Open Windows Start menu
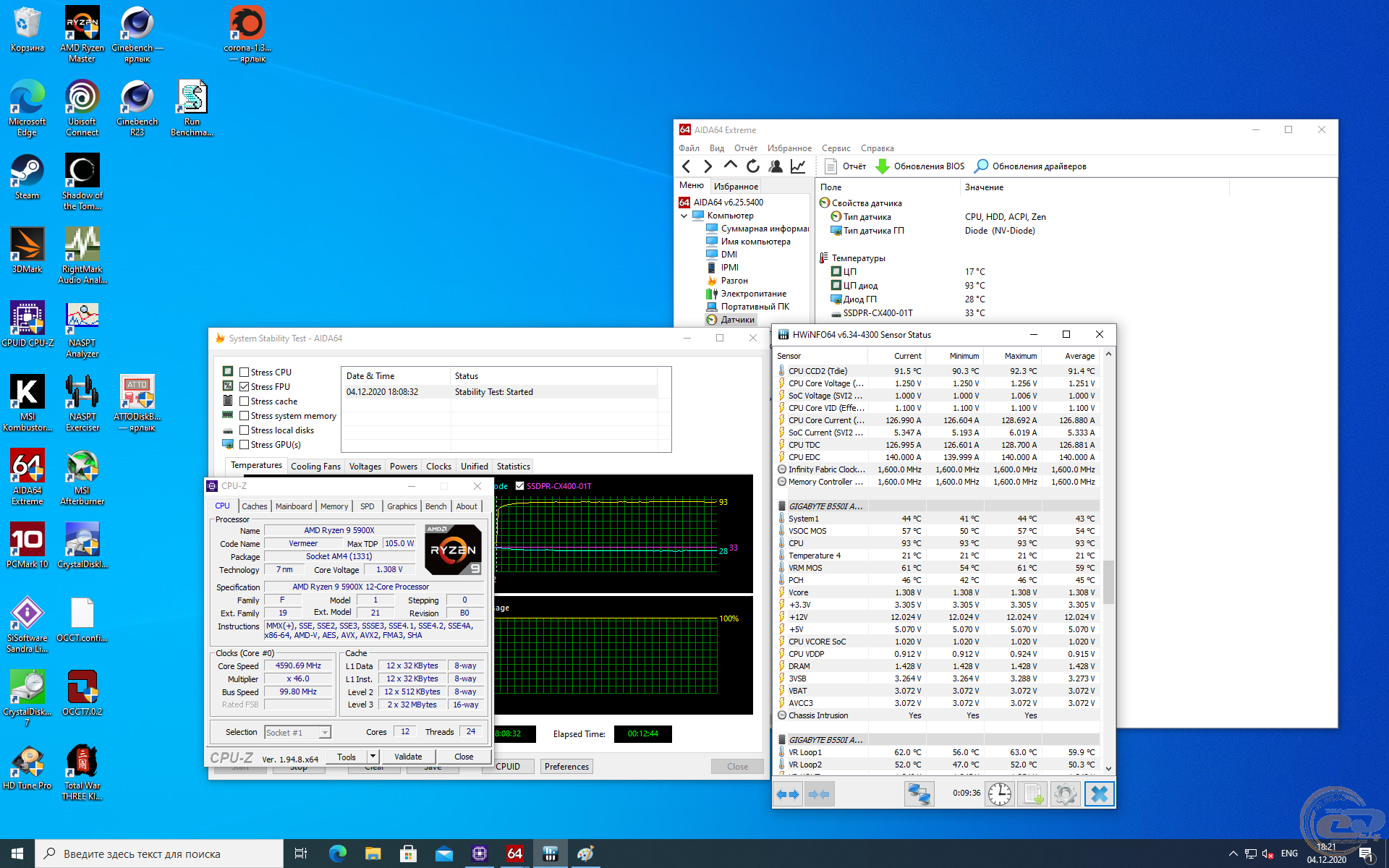Viewport: 1389px width, 868px height. coord(17,854)
